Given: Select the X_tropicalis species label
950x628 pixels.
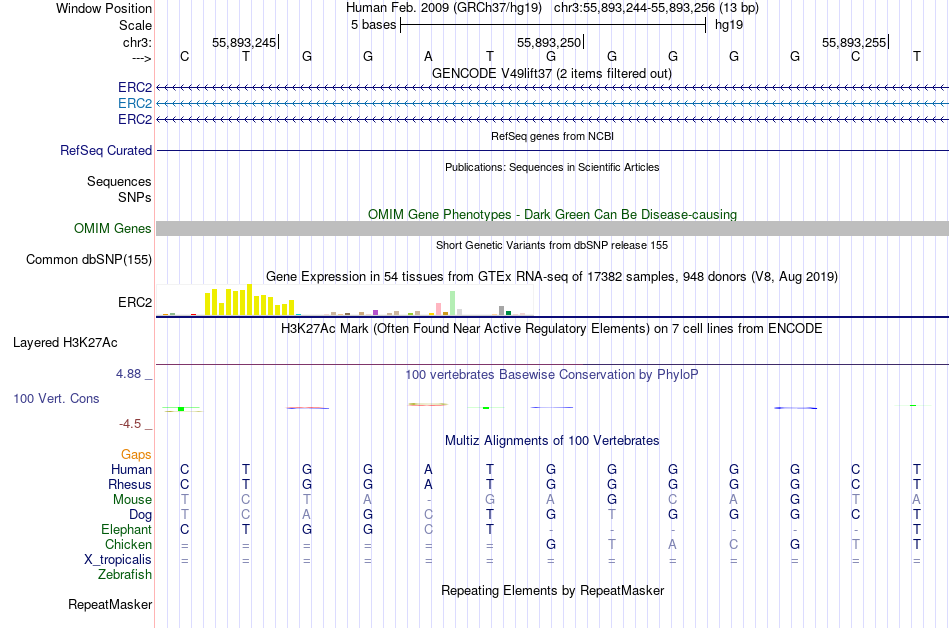Looking at the screenshot, I should [x=118, y=560].
